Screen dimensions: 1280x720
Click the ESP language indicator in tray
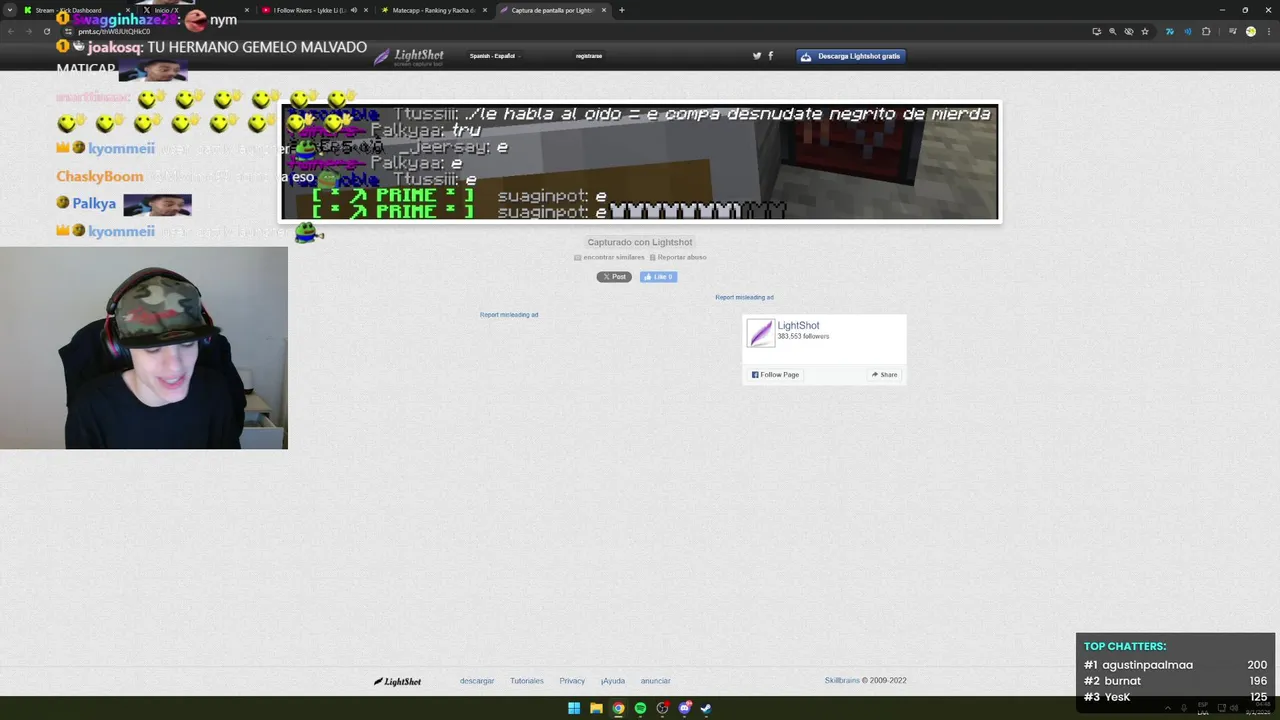[1203, 708]
